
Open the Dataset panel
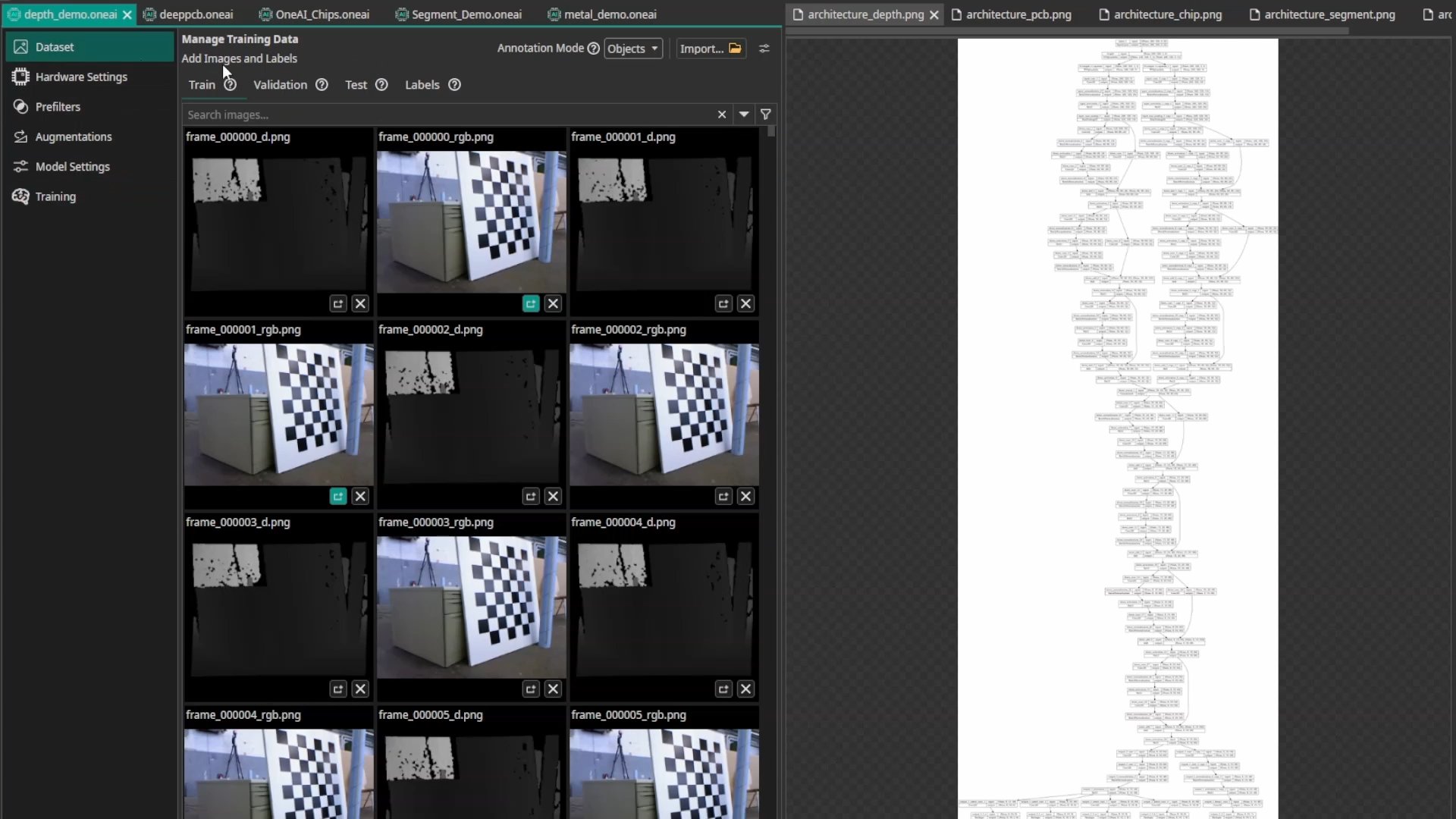56,46
